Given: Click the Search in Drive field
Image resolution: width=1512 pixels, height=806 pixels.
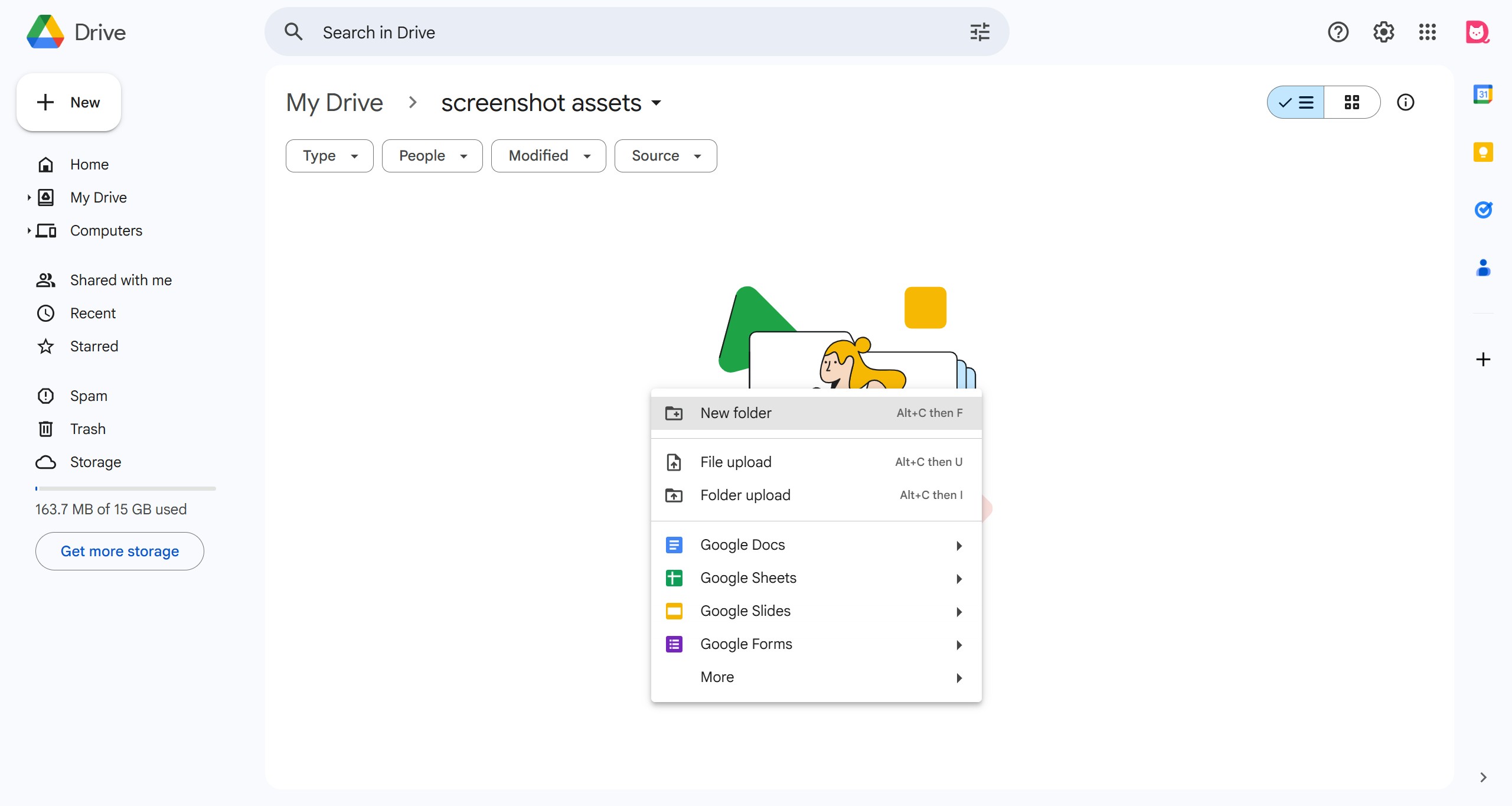Looking at the screenshot, I should 636,32.
